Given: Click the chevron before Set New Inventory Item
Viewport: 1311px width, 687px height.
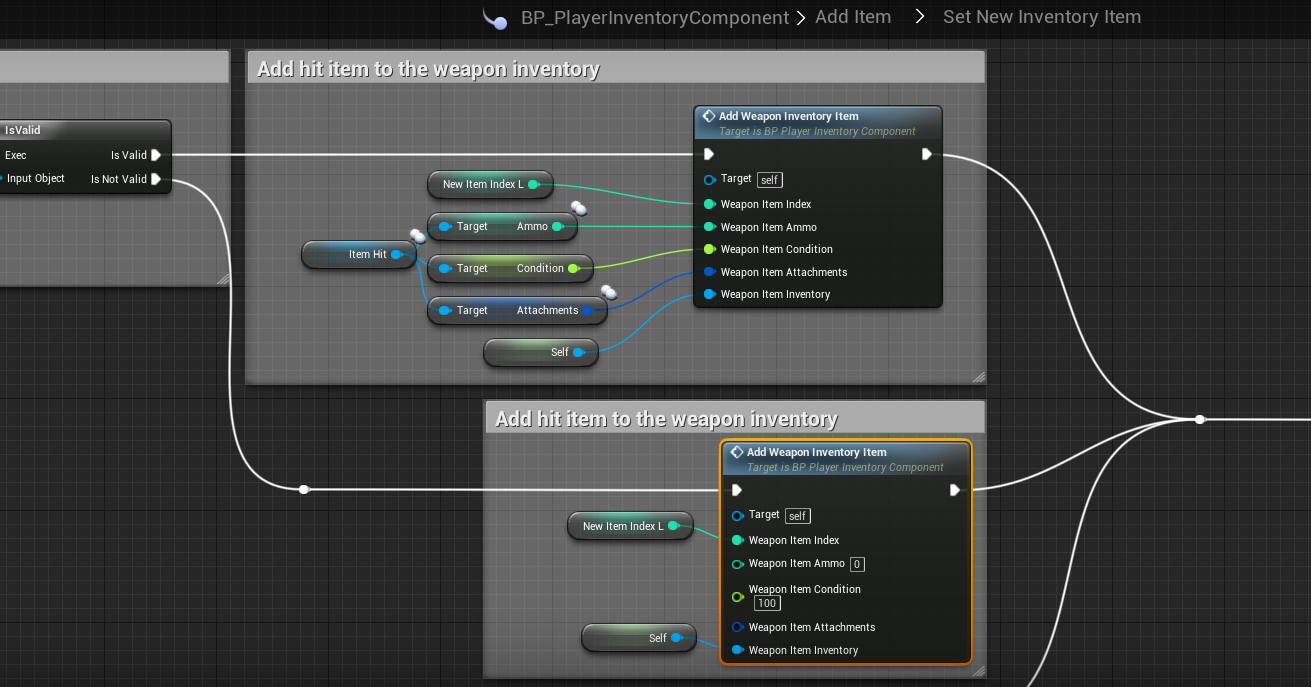Looking at the screenshot, I should tap(920, 17).
